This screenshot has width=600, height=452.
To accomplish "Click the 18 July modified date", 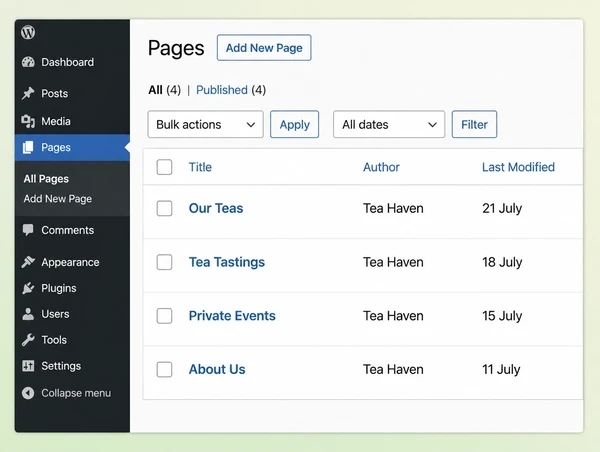I will 502,262.
